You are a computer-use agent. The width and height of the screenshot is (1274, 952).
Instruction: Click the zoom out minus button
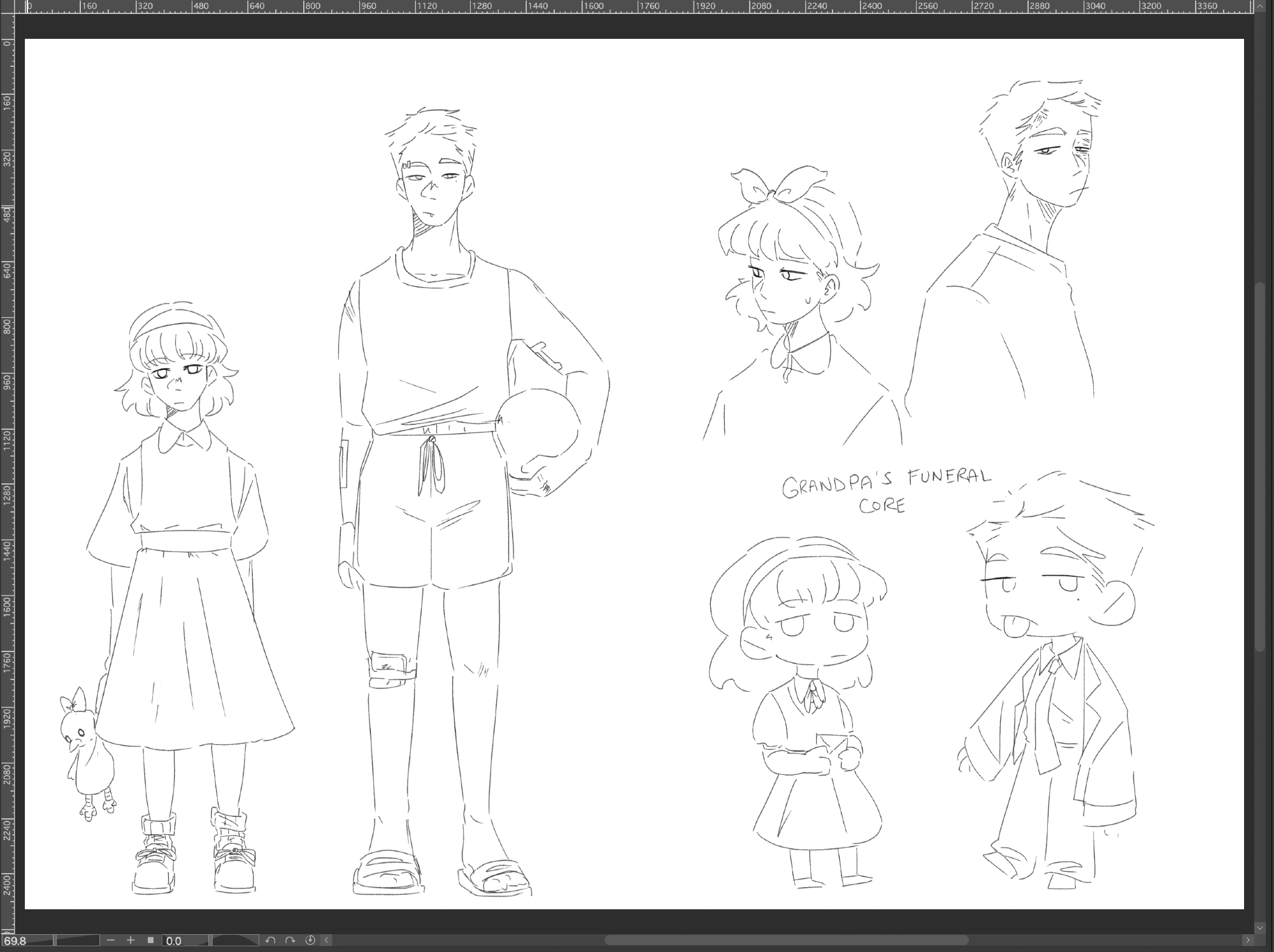coord(111,940)
